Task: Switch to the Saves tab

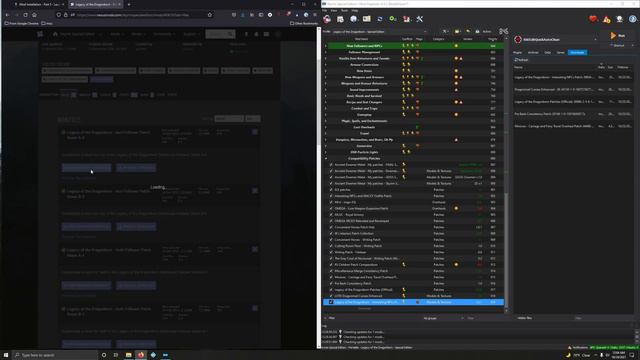Action: pos(560,52)
